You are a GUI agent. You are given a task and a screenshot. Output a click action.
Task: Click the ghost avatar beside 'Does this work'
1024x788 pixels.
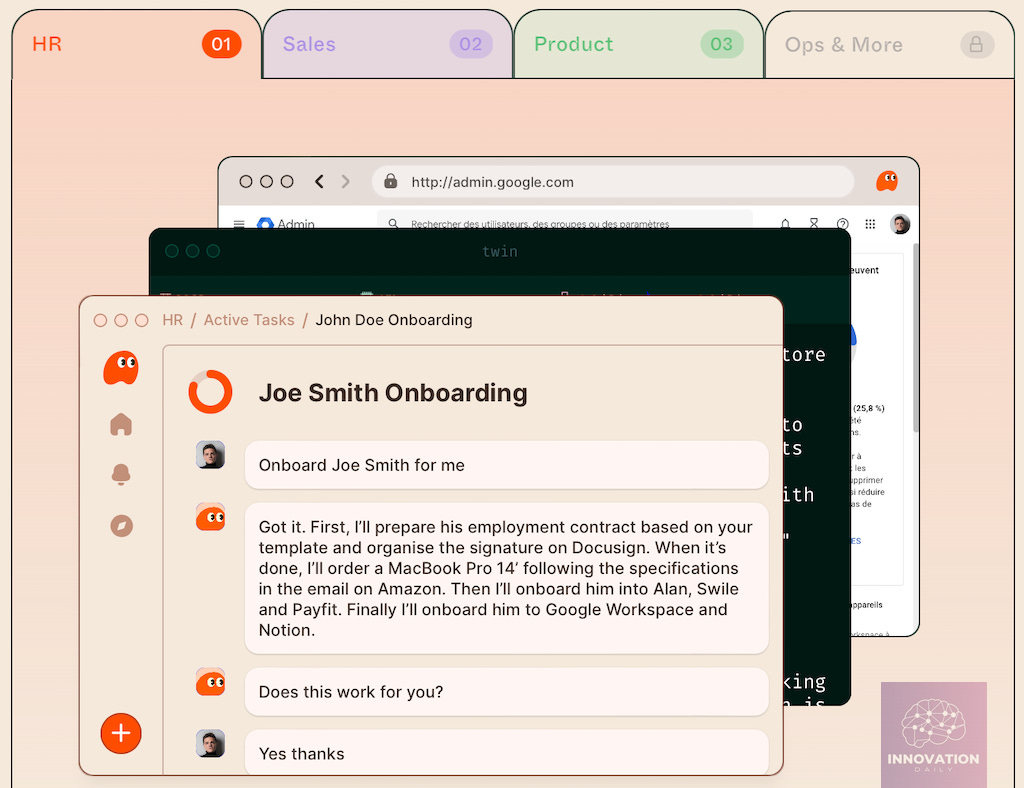(210, 682)
